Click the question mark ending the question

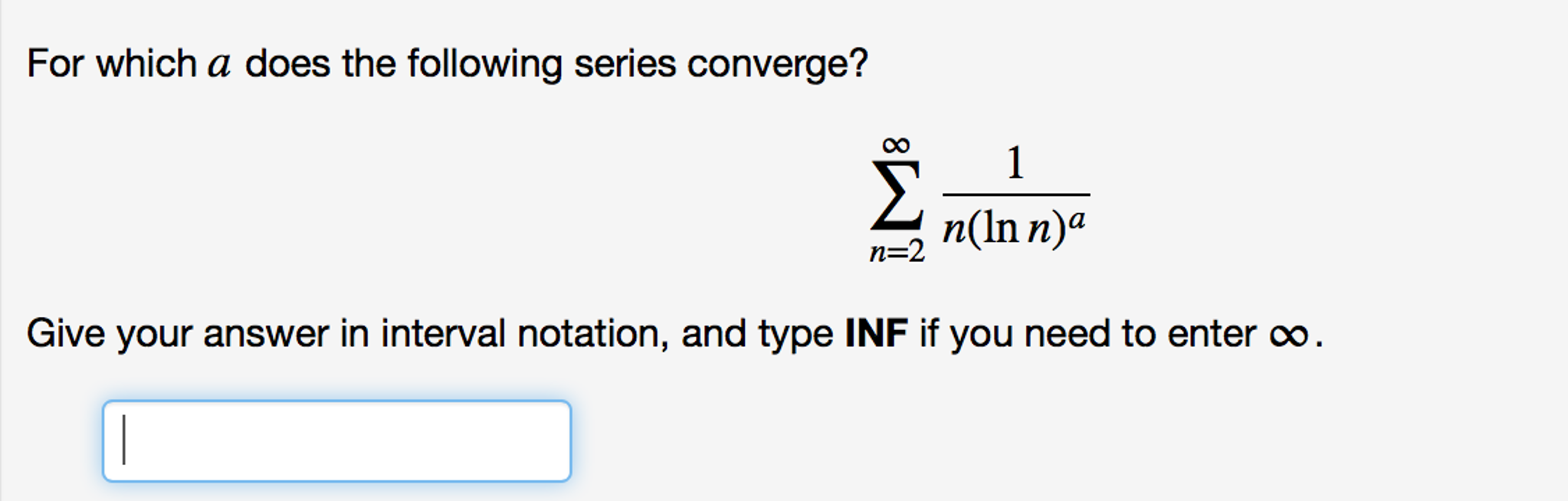[x=860, y=64]
